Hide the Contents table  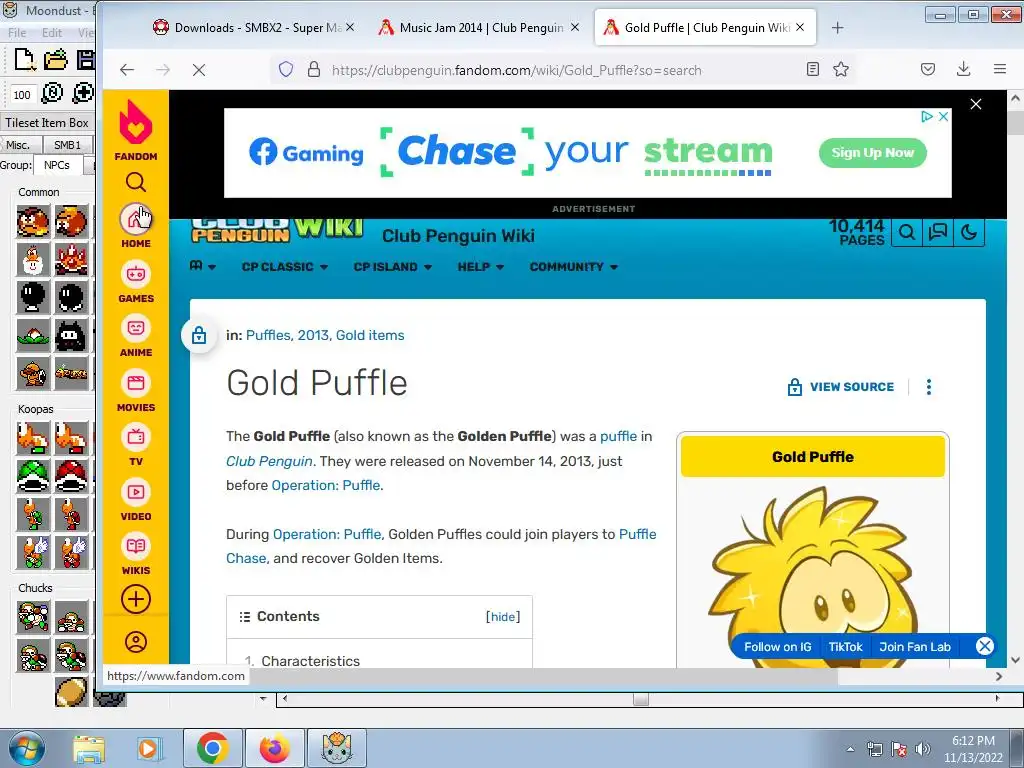click(x=503, y=616)
